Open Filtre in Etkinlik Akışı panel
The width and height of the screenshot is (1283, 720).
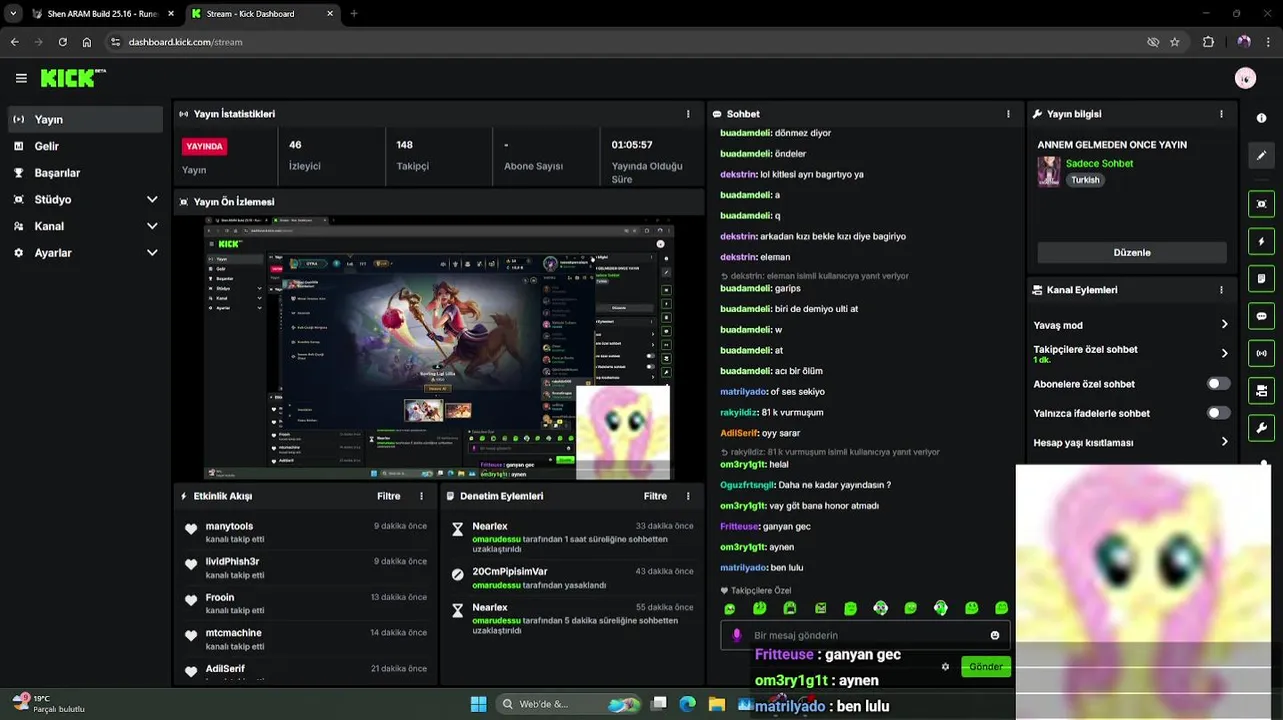coord(389,496)
